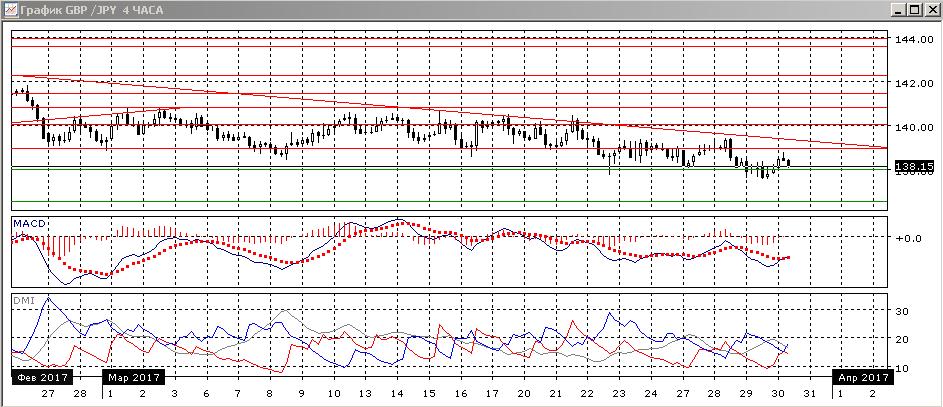Click date label 24 on time axis

coord(650,394)
